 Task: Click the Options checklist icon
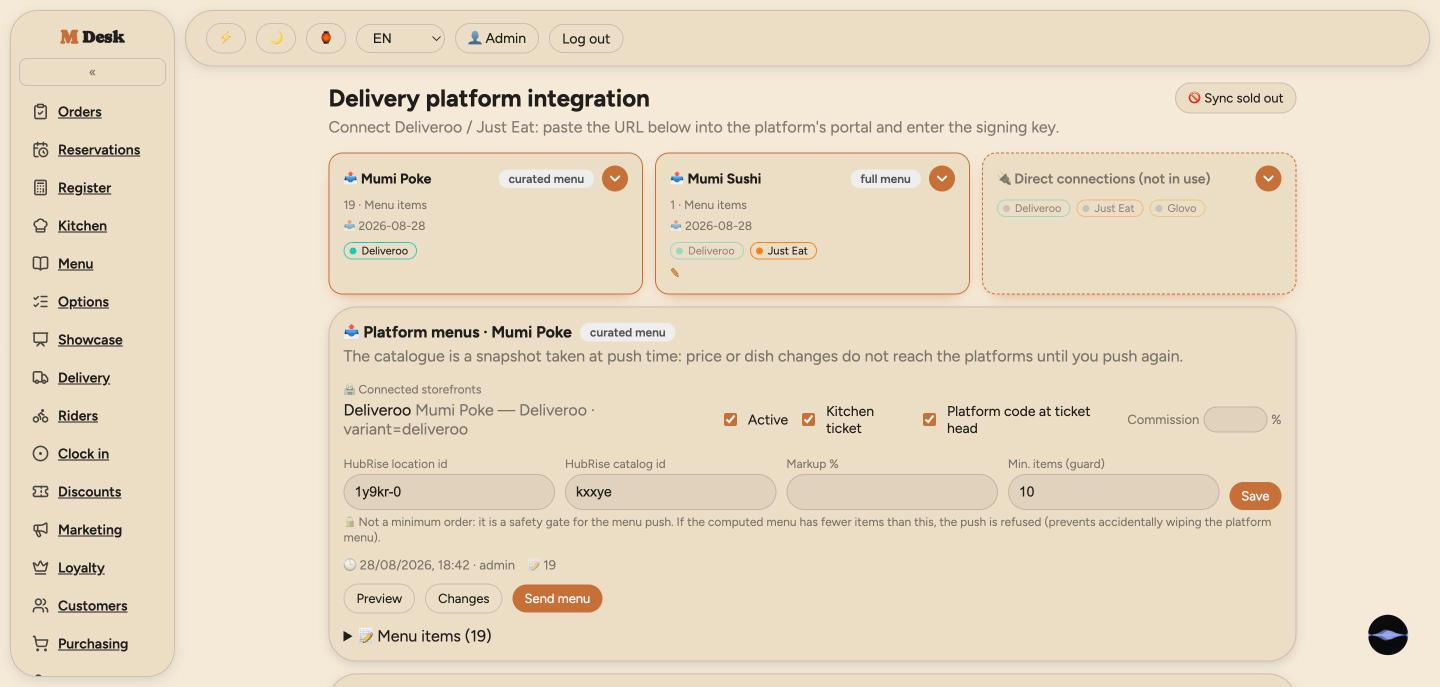point(40,302)
